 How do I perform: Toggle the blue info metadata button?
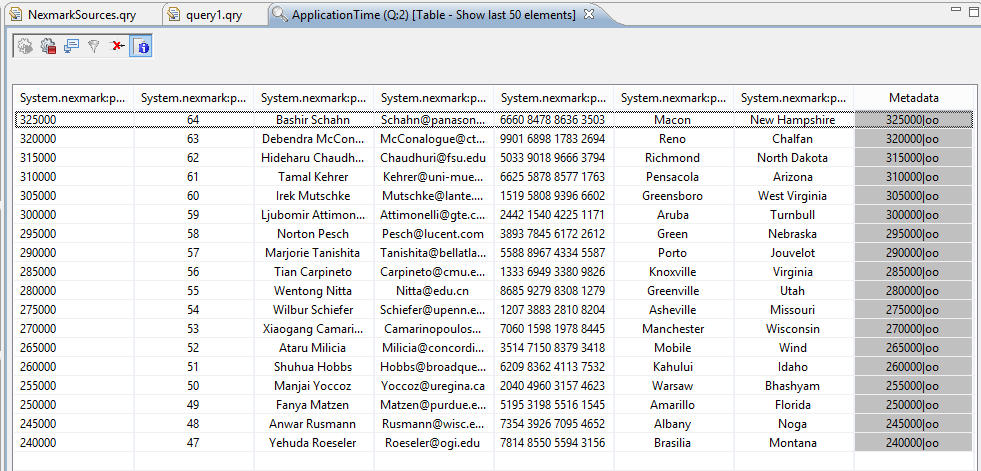(141, 46)
